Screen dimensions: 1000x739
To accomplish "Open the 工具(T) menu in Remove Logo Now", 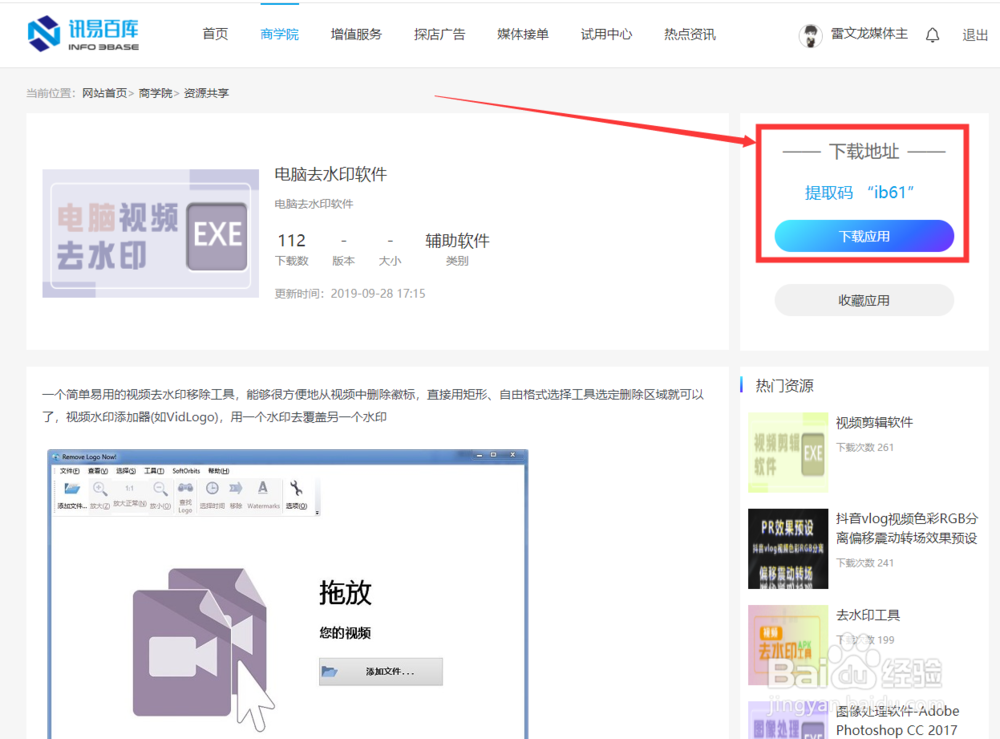I will (x=154, y=471).
